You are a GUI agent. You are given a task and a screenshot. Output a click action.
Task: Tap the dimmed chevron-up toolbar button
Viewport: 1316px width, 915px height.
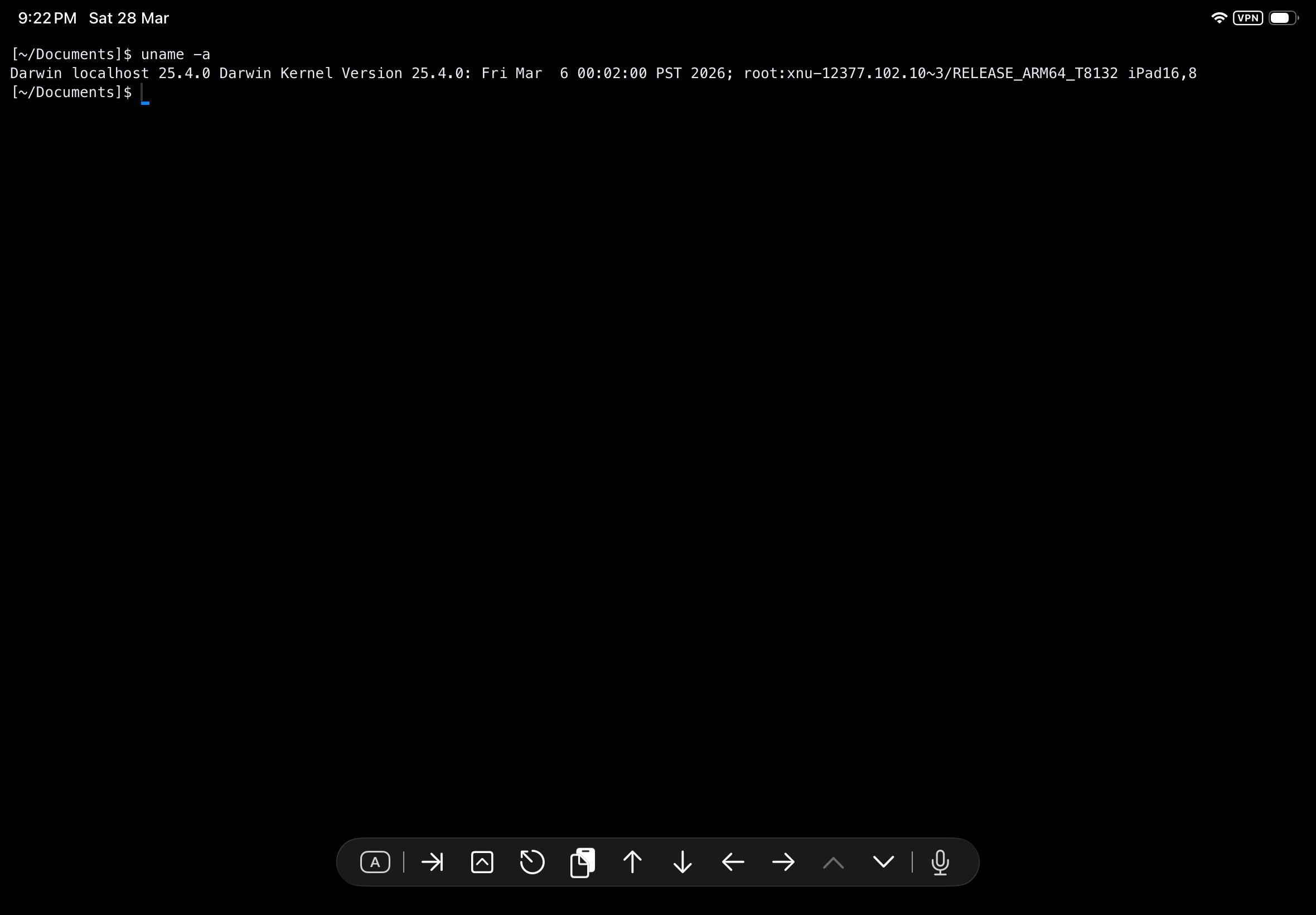[x=833, y=861]
